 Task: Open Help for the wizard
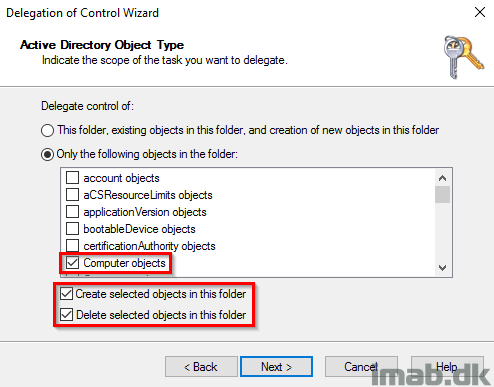447,367
